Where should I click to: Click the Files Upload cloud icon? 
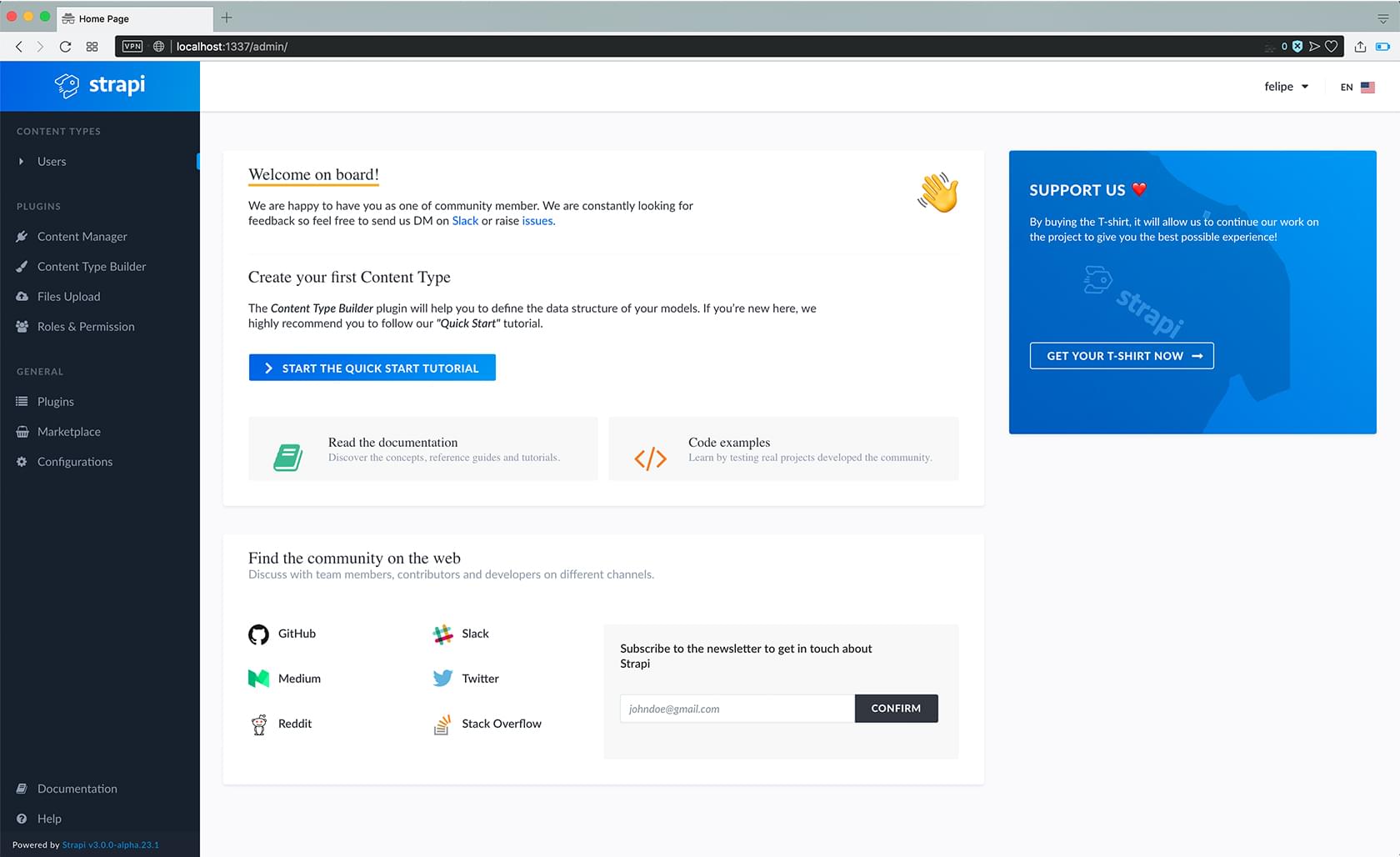(x=22, y=297)
